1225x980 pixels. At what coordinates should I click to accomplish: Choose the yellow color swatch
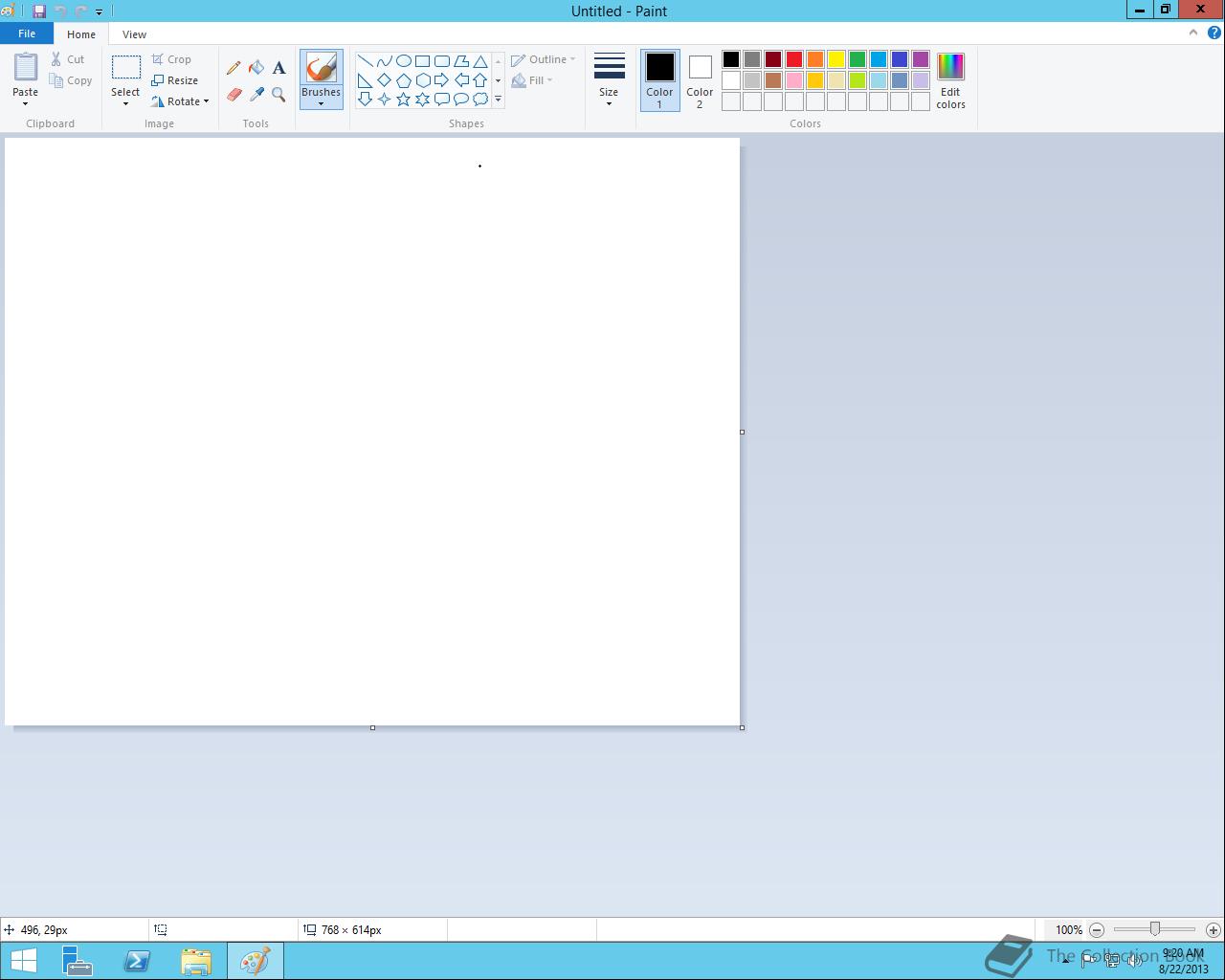point(836,59)
